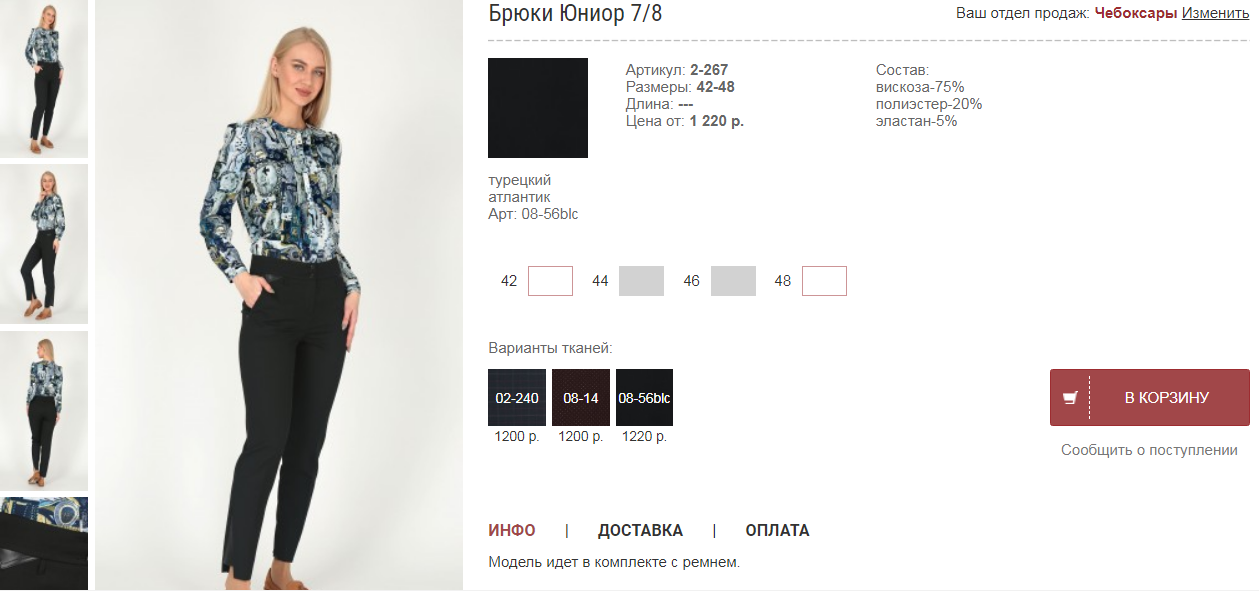Show third thumbnail back view
This screenshot has width=1259, height=591.
click(x=44, y=411)
